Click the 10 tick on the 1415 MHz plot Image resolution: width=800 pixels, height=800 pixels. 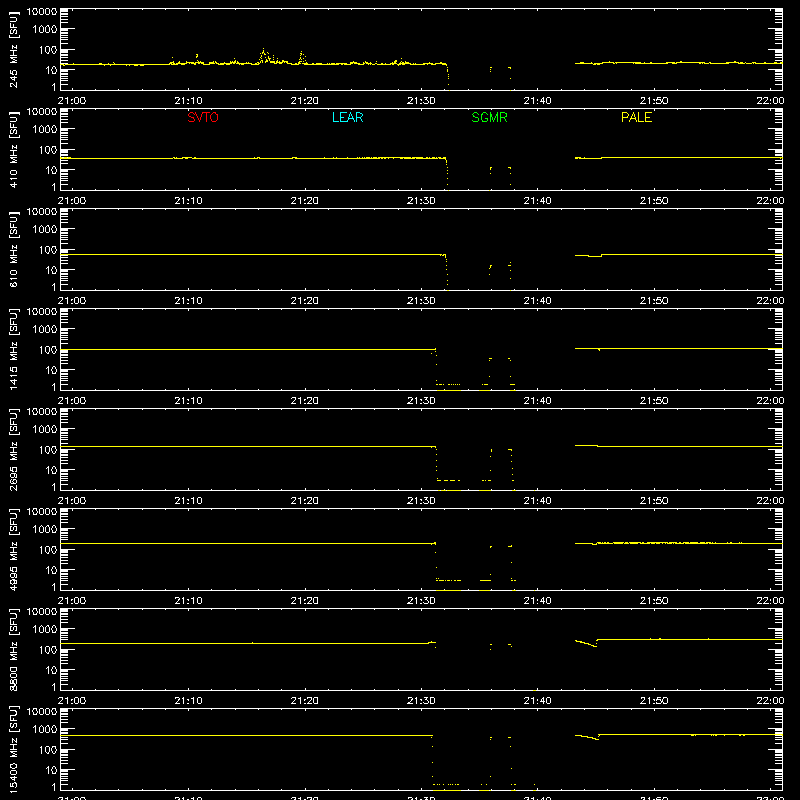51,370
